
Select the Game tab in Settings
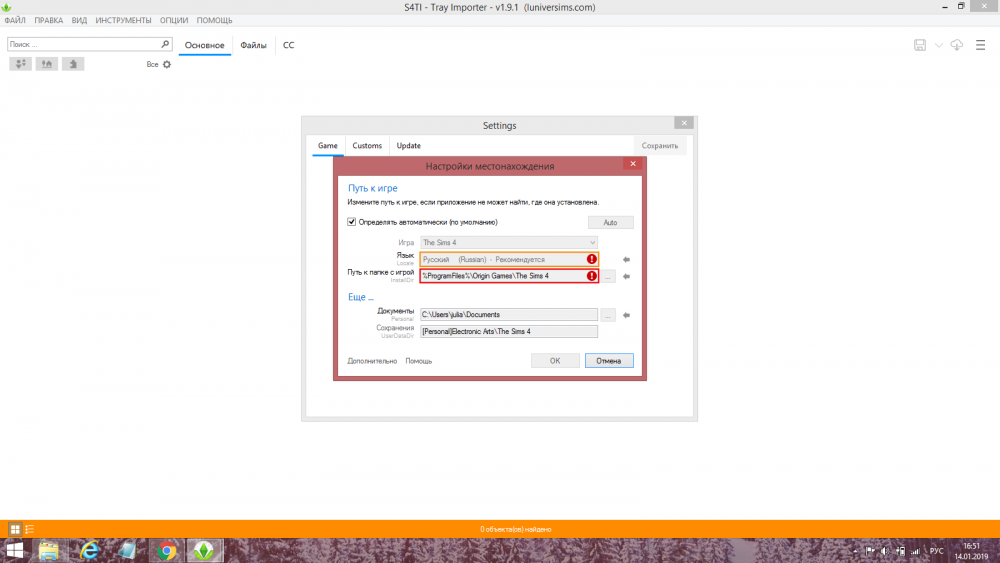[x=328, y=145]
